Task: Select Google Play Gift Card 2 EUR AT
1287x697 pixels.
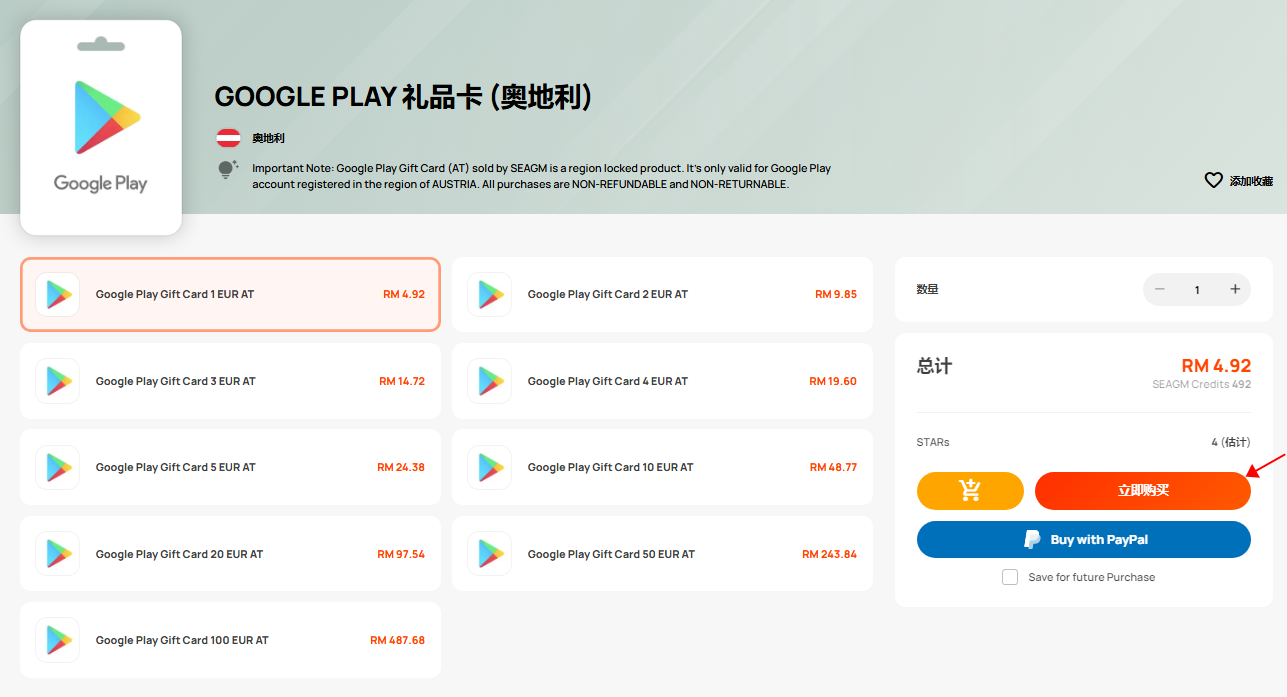Action: (662, 294)
